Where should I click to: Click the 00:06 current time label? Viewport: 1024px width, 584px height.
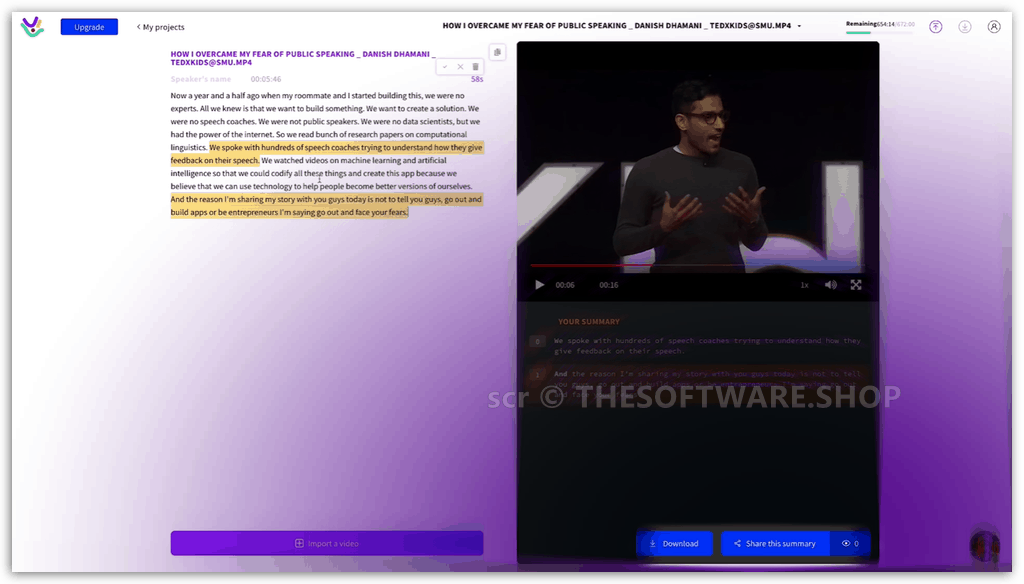(565, 285)
